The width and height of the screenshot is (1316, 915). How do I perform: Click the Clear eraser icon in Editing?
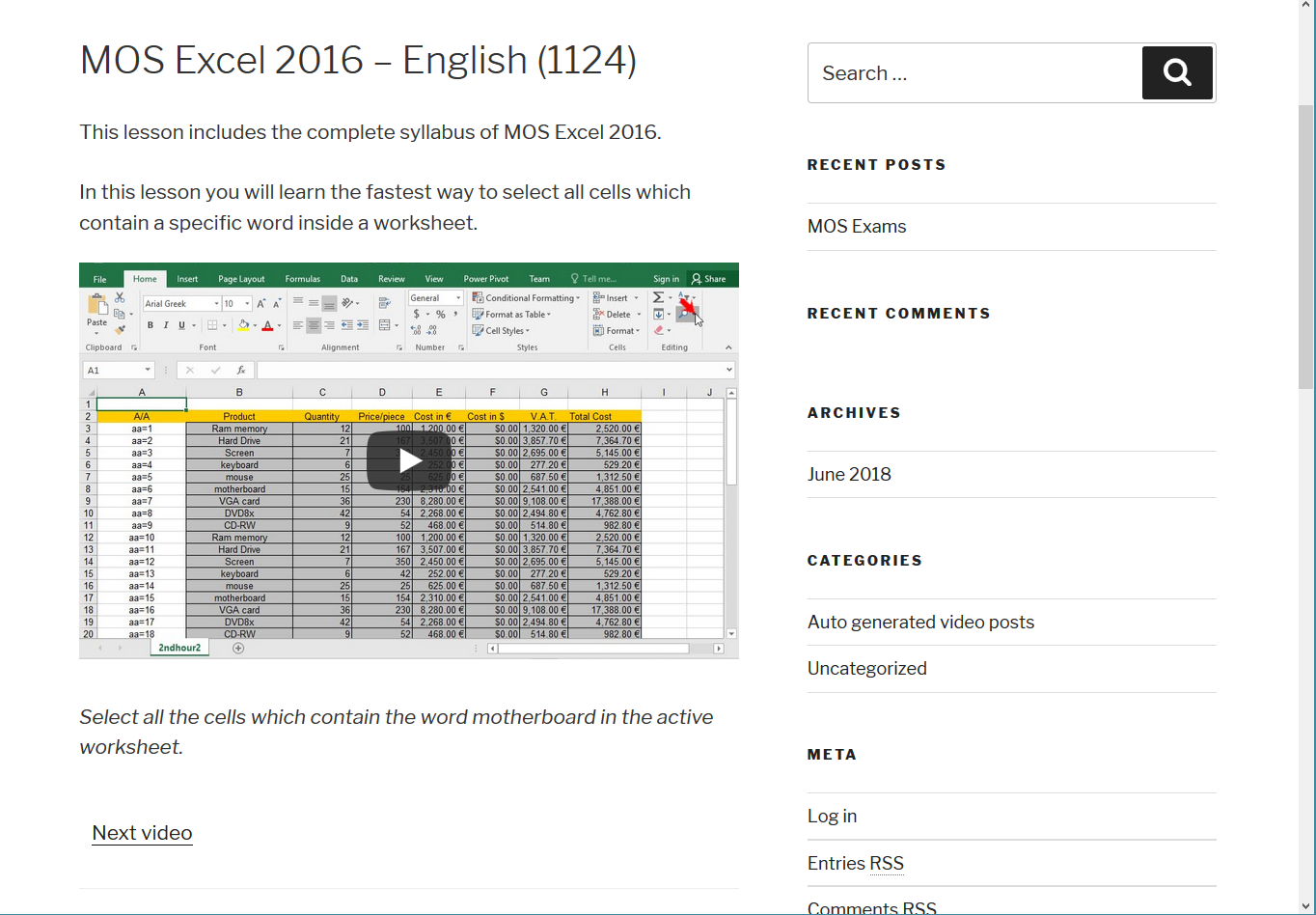coord(658,330)
